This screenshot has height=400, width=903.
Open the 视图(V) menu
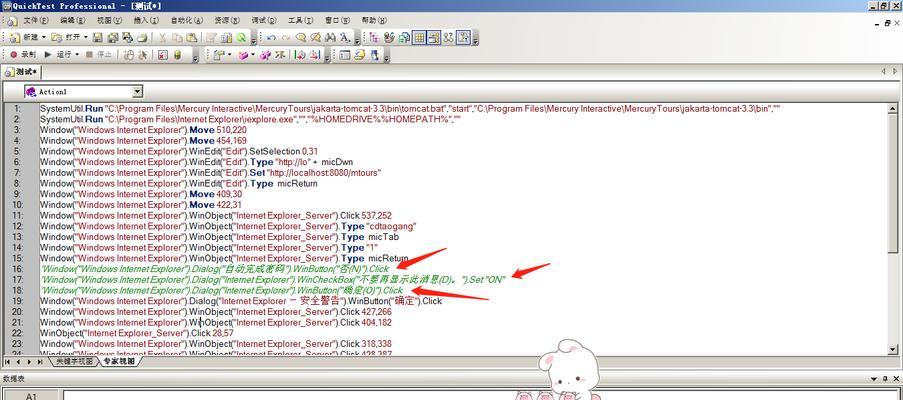(109, 20)
